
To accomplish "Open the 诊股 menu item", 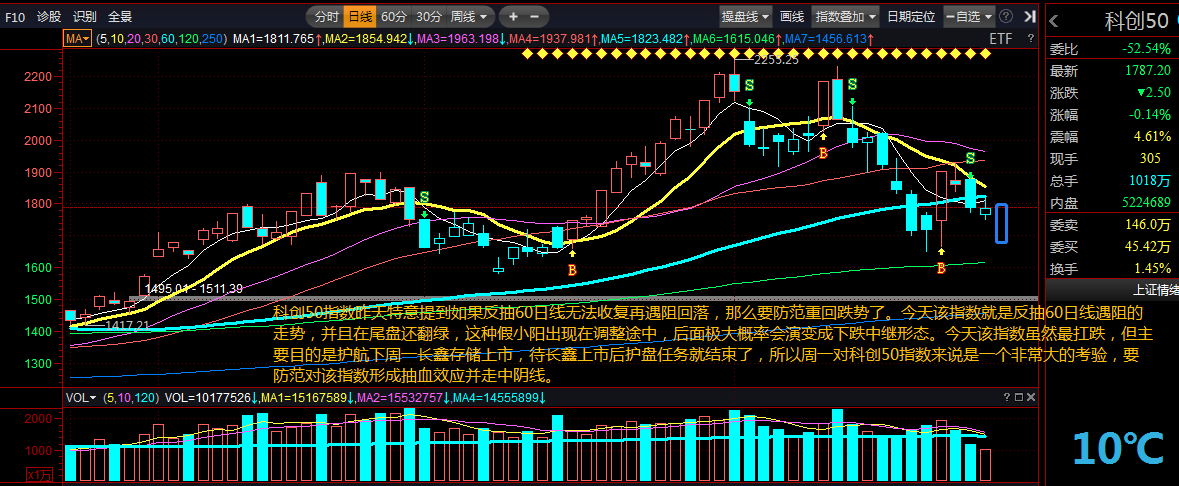I will click(49, 16).
